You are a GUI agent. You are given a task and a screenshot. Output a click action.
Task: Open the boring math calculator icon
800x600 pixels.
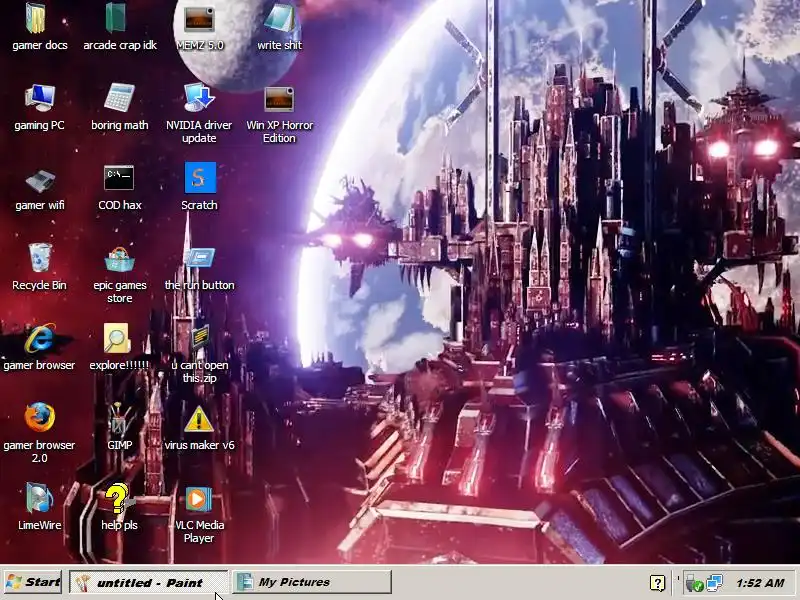(119, 97)
